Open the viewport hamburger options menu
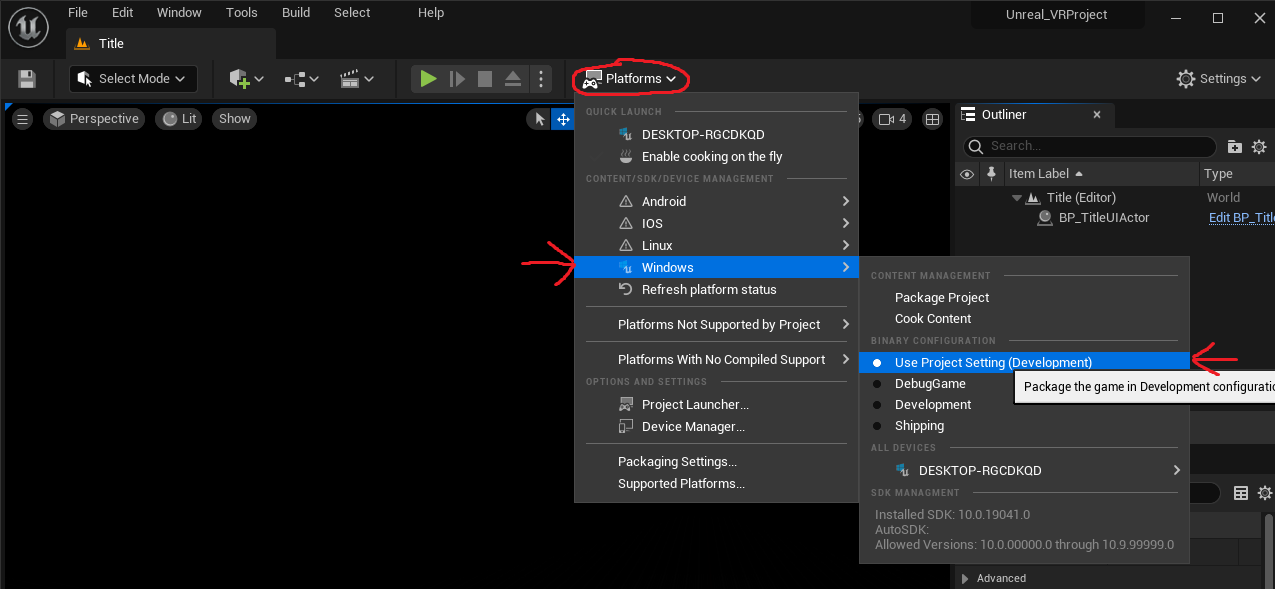 (x=22, y=119)
